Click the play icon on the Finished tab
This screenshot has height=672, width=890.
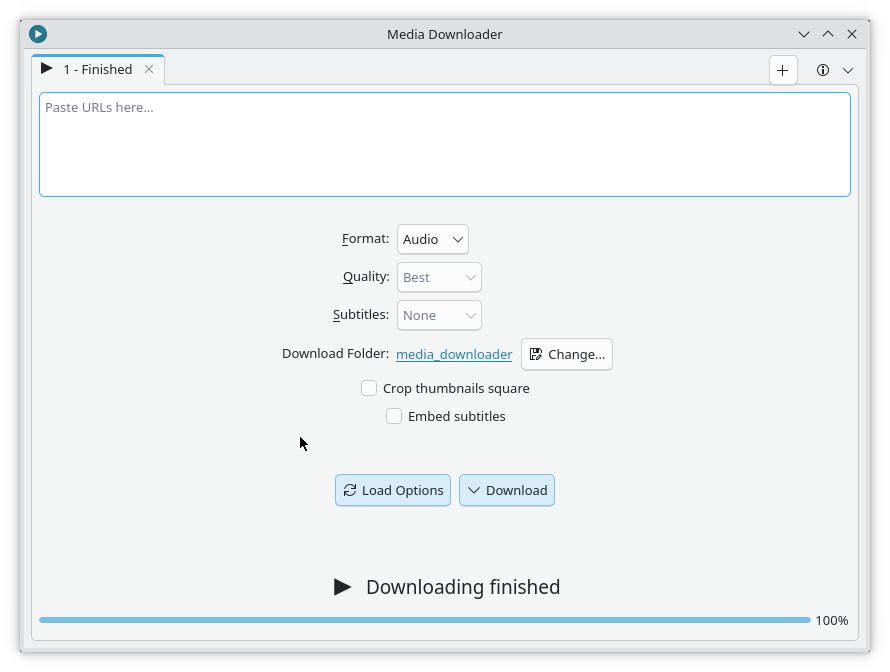click(47, 69)
